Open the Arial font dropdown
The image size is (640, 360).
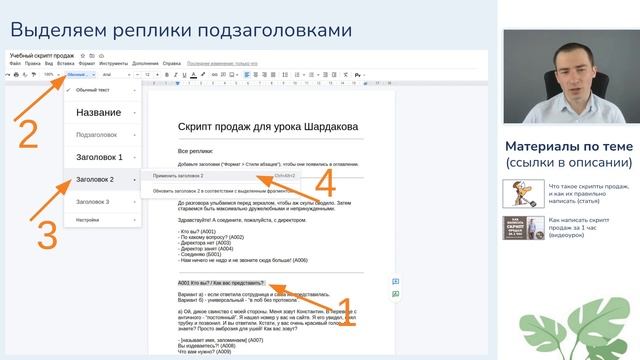(x=116, y=75)
